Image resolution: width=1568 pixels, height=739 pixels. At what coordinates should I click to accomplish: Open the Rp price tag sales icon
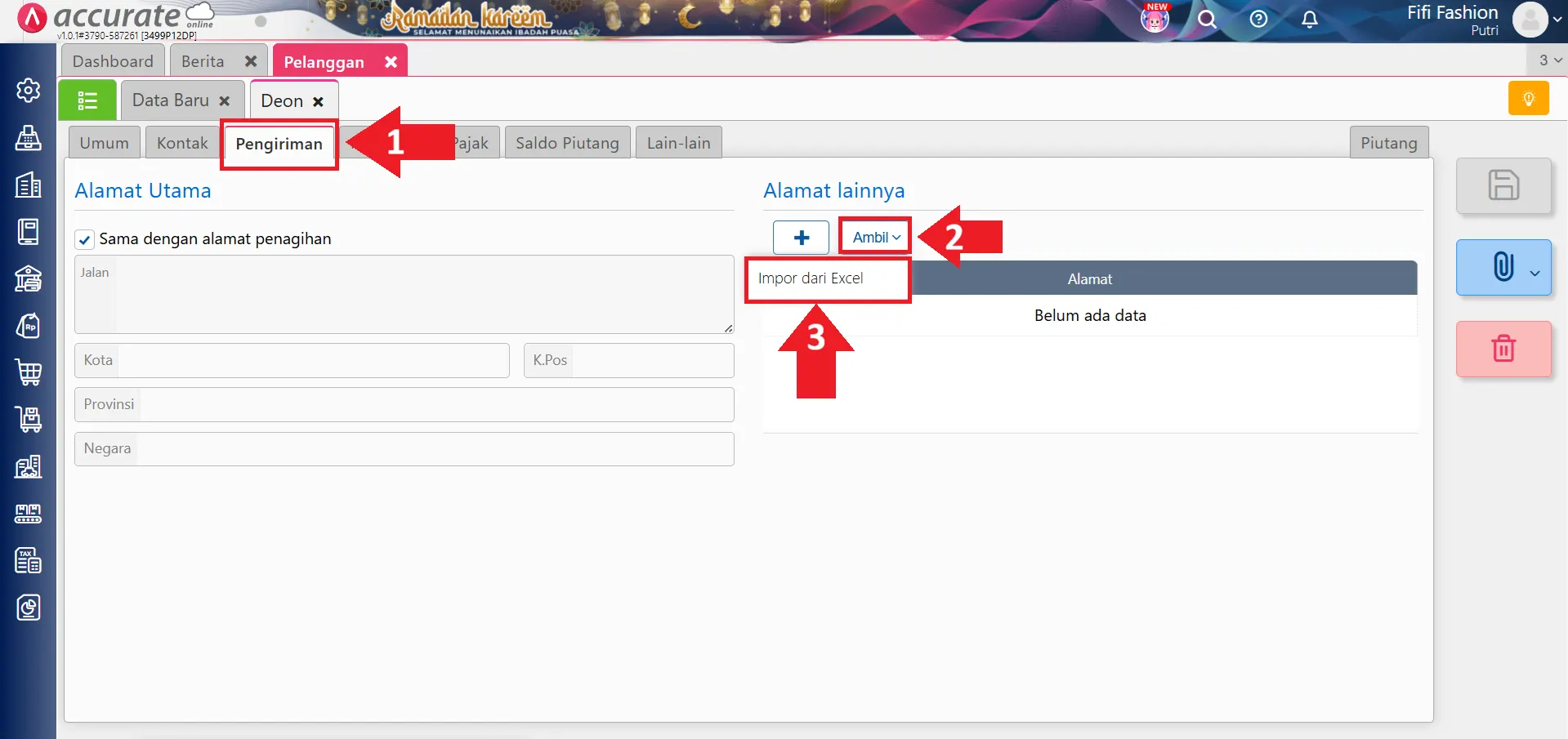[29, 326]
